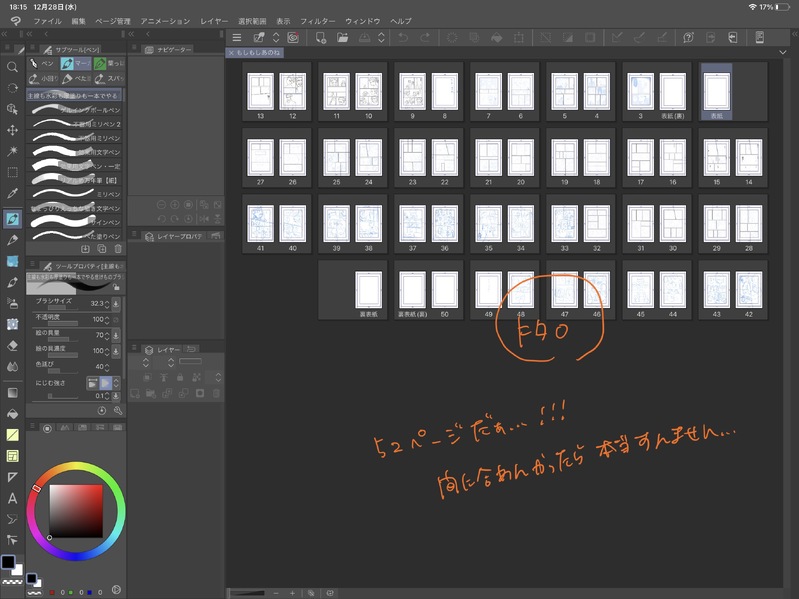
Task: Open the アニメーション menu
Action: click(x=165, y=21)
